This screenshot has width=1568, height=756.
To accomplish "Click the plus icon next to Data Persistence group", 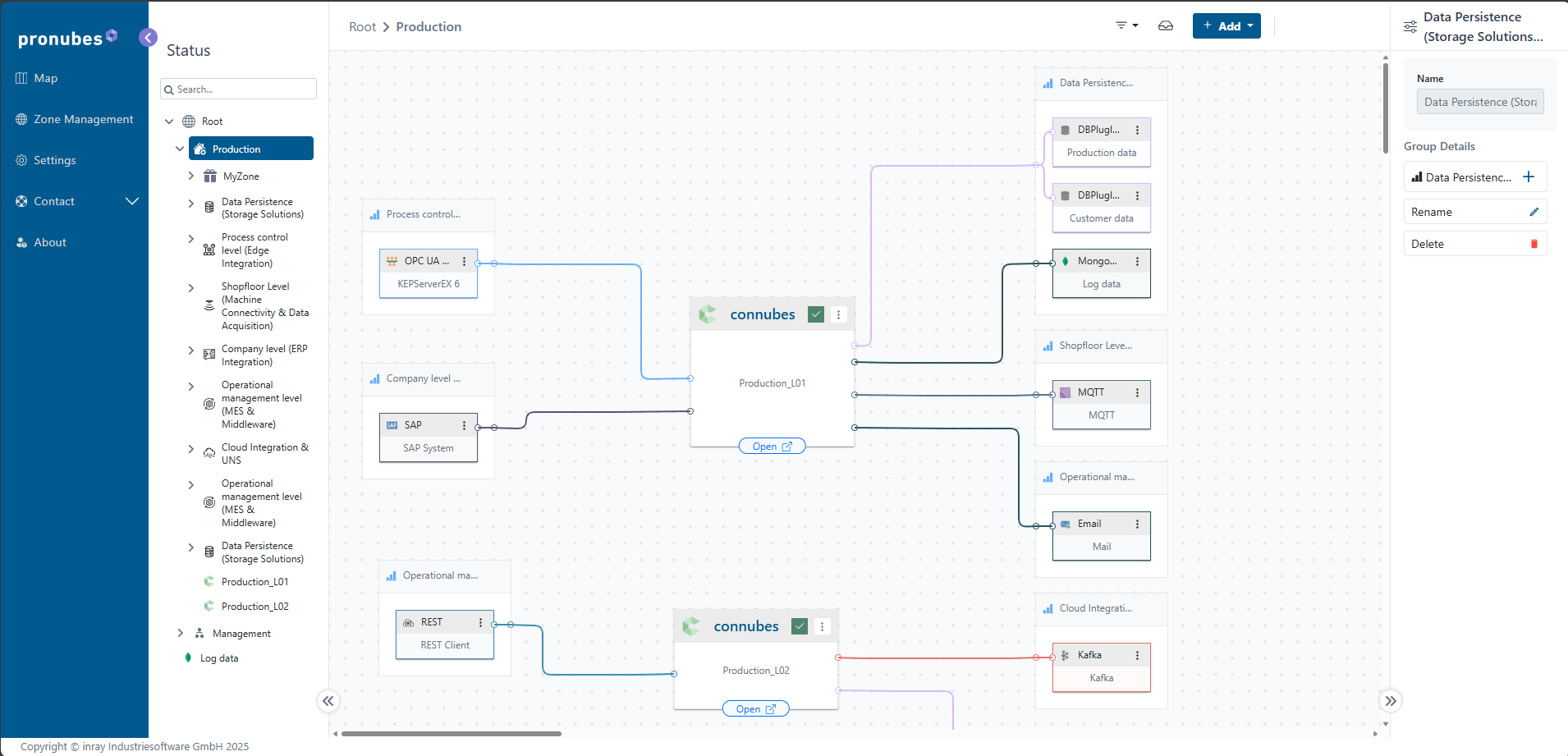I will [1529, 176].
